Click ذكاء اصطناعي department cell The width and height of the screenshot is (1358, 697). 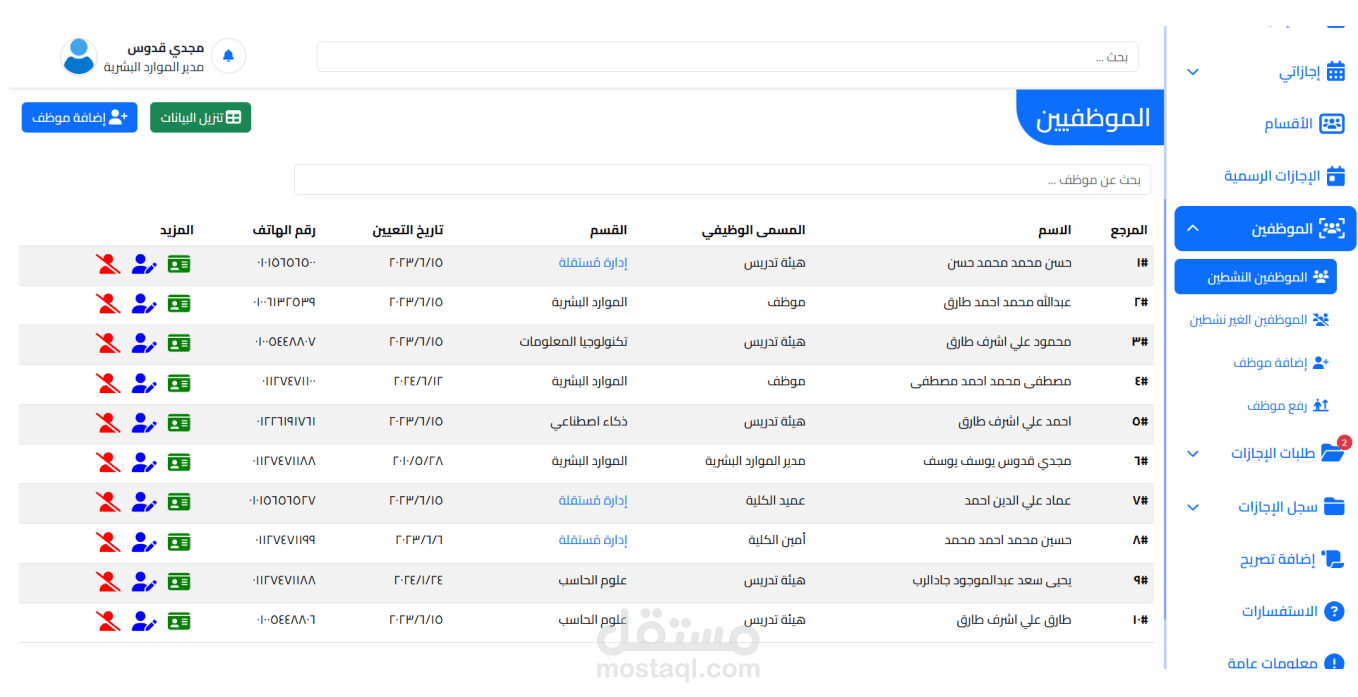coord(589,422)
